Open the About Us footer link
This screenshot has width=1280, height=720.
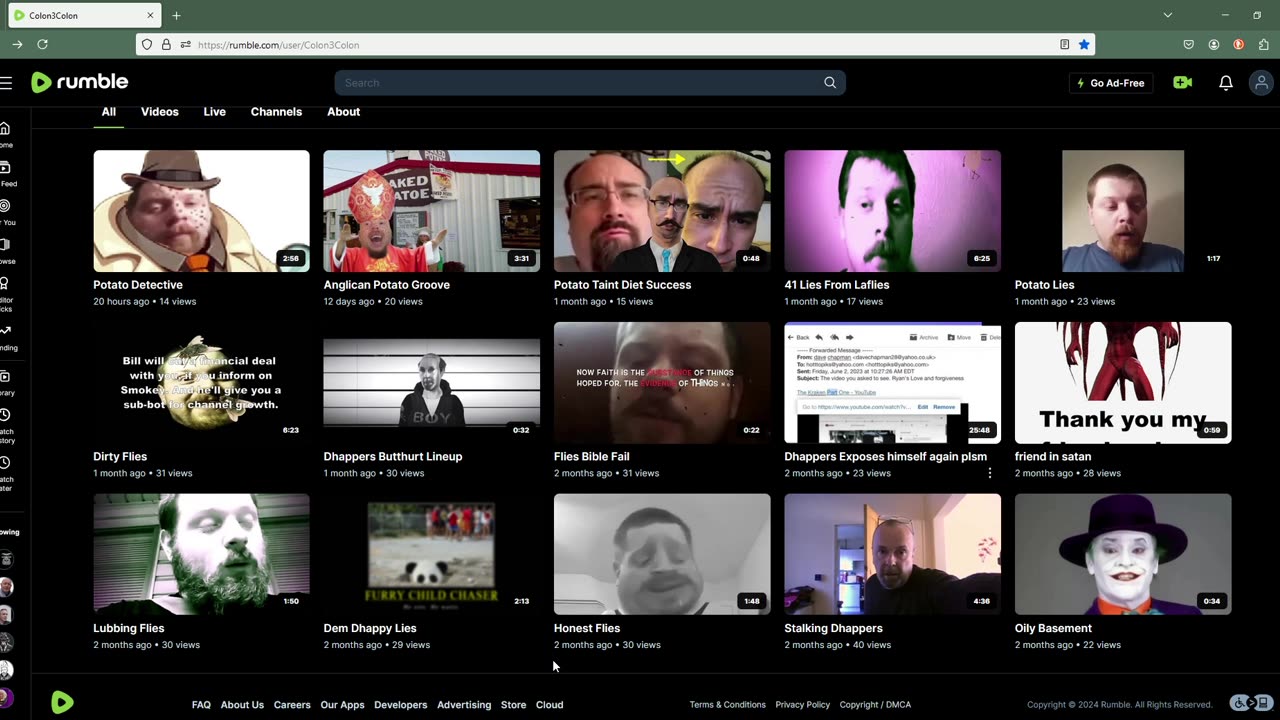click(x=242, y=705)
